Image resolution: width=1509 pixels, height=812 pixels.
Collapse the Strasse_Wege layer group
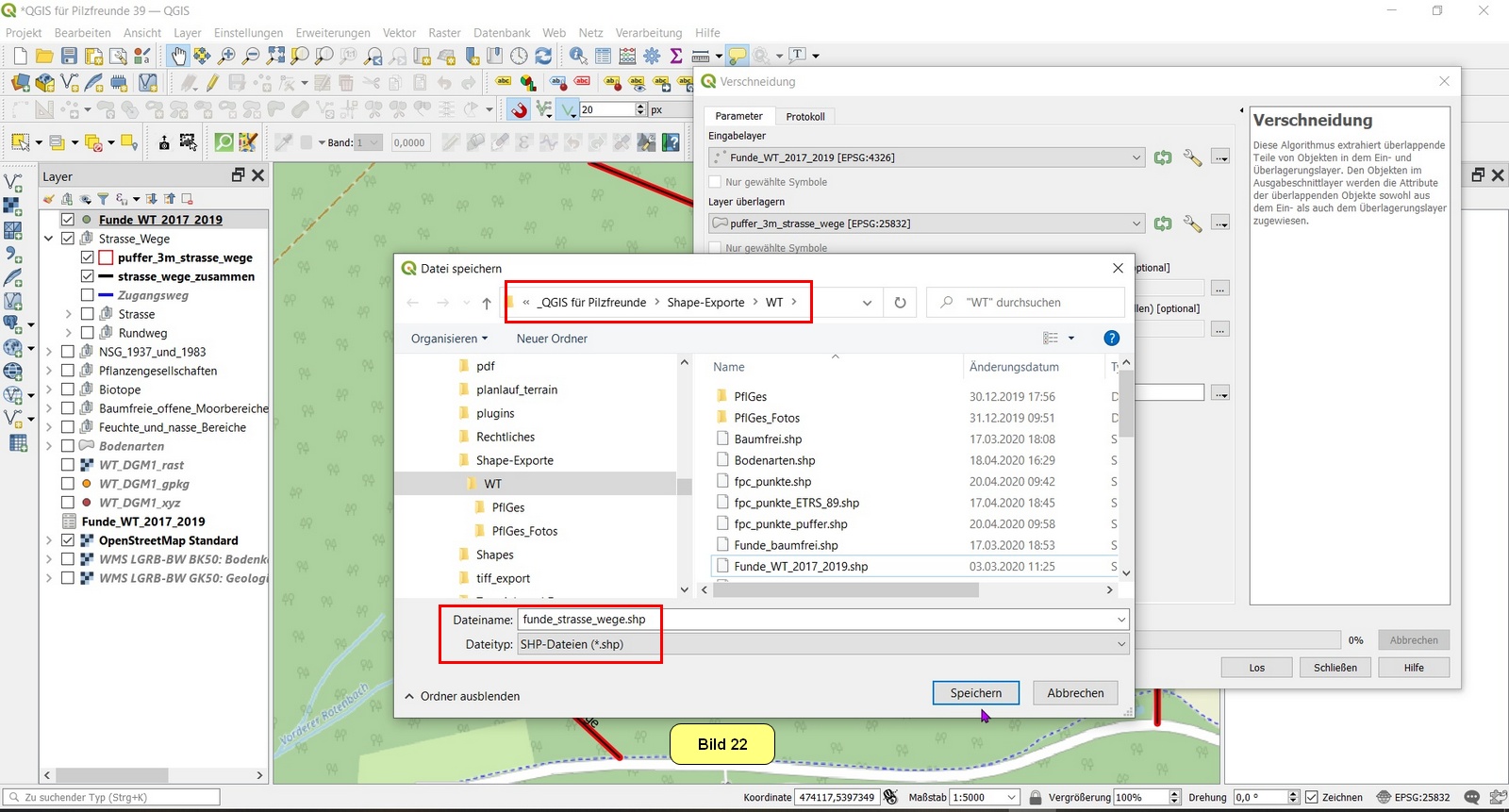(48, 239)
